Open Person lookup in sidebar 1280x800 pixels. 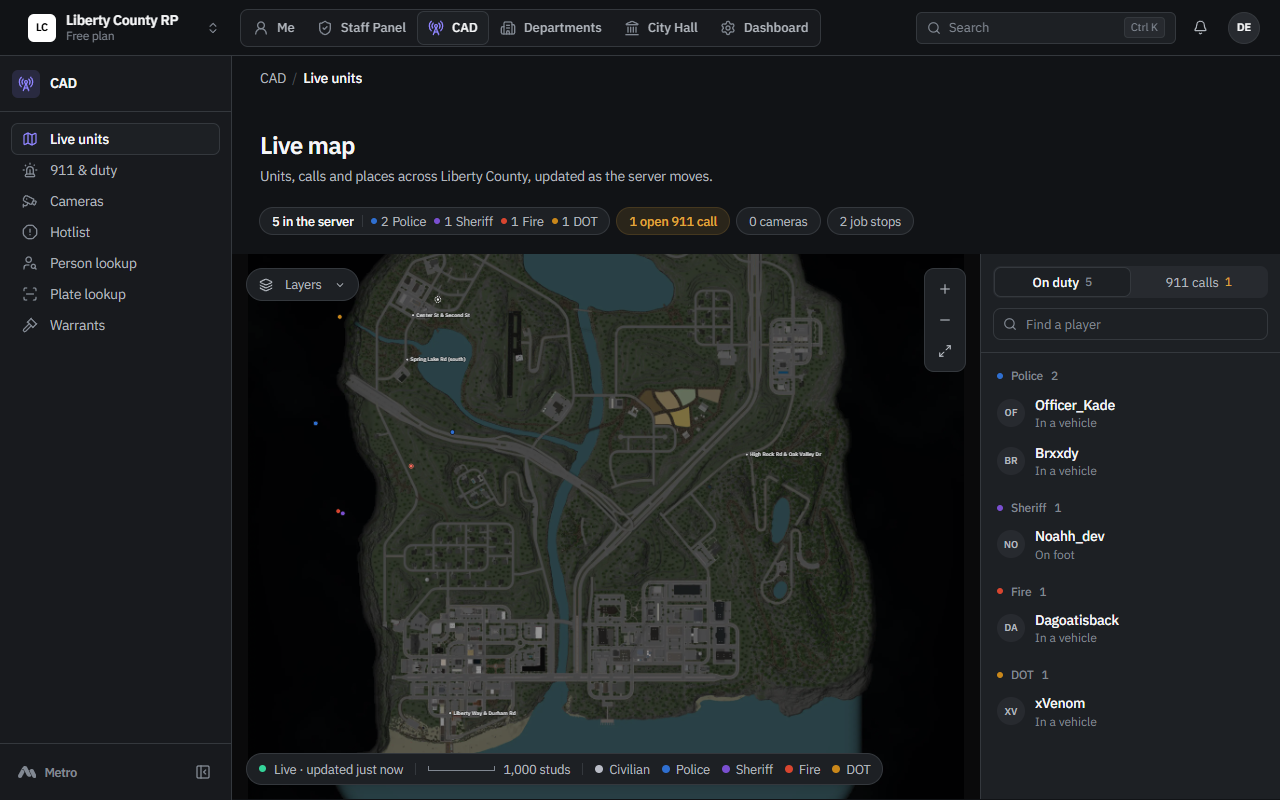(115, 263)
